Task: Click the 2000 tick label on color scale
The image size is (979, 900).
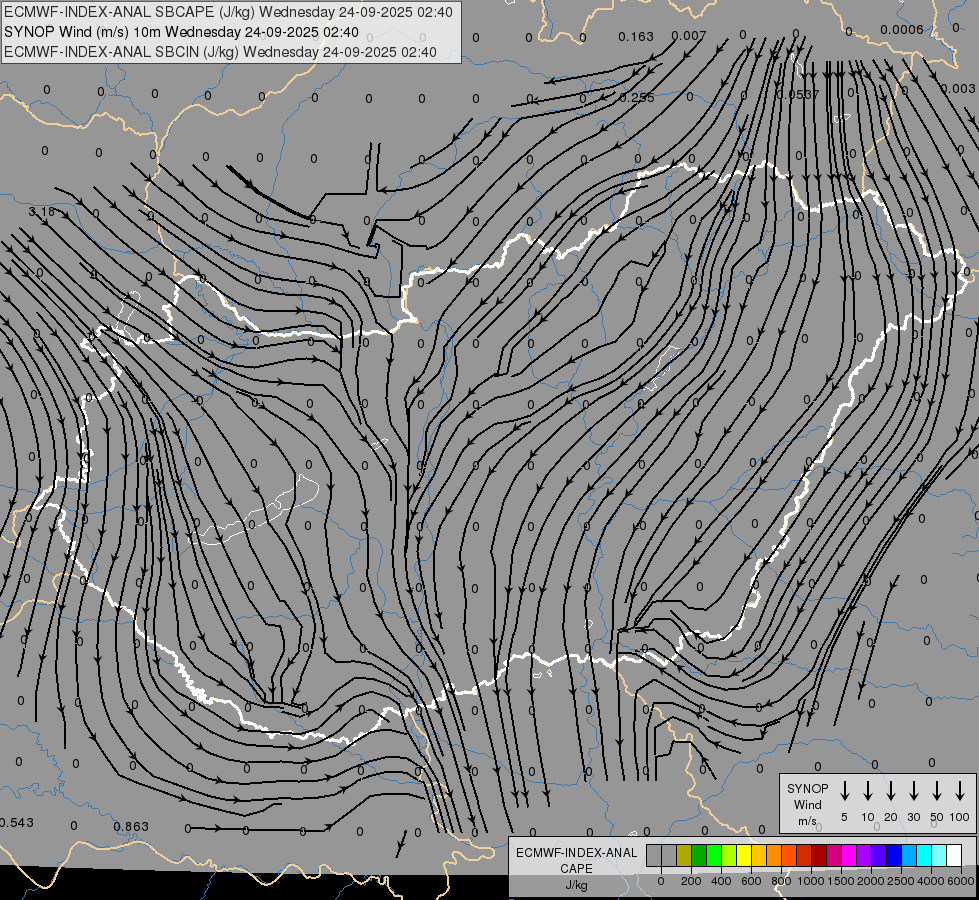Action: [x=870, y=881]
